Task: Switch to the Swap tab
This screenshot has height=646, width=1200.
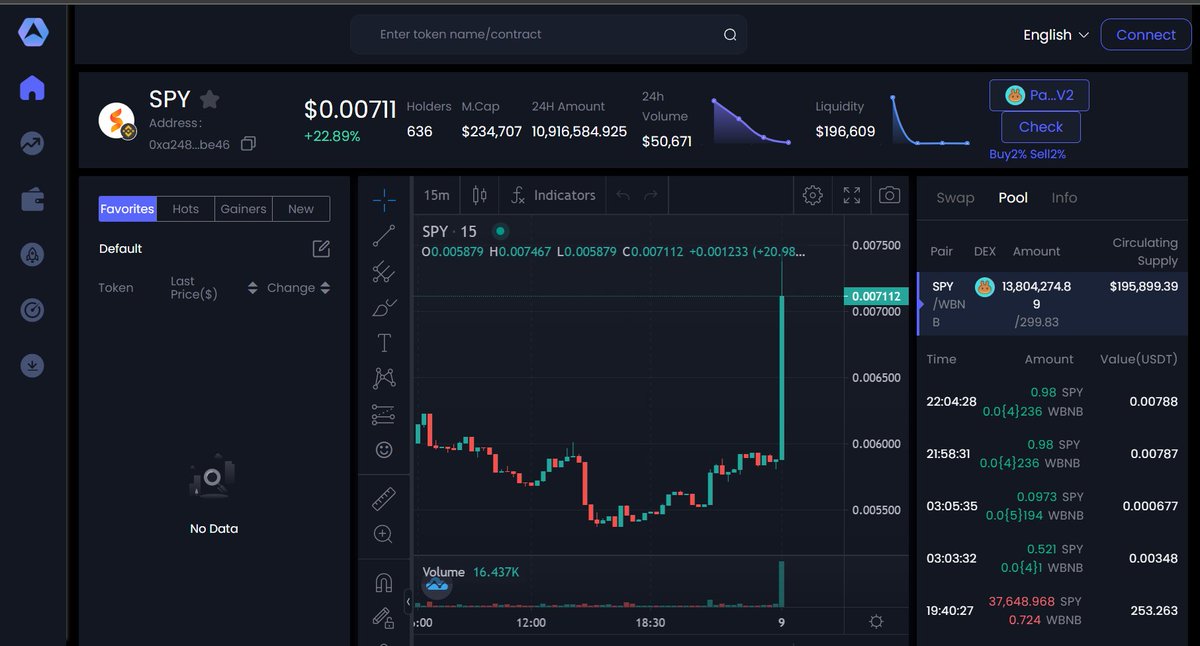Action: (x=955, y=197)
